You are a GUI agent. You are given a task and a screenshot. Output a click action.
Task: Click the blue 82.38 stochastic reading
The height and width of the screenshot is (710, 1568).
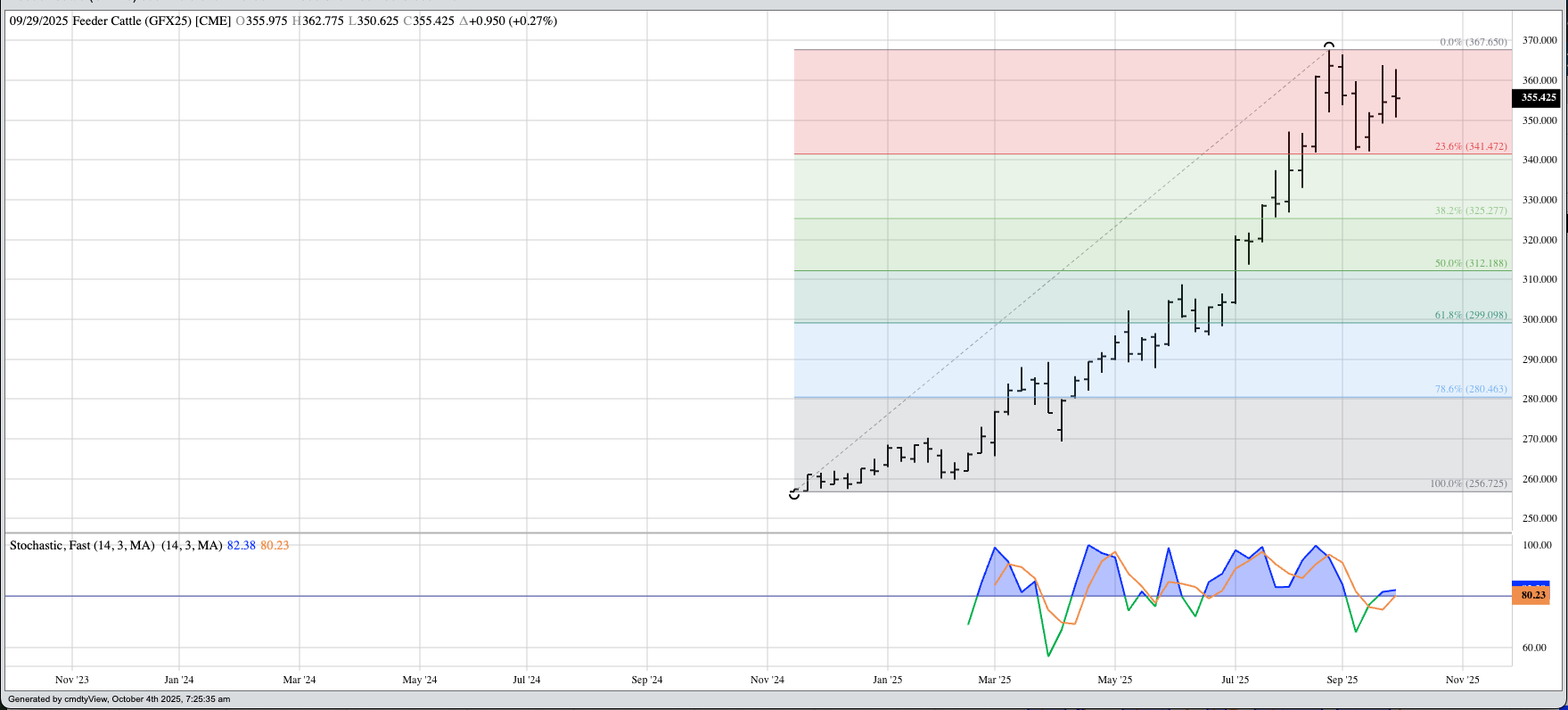point(241,545)
